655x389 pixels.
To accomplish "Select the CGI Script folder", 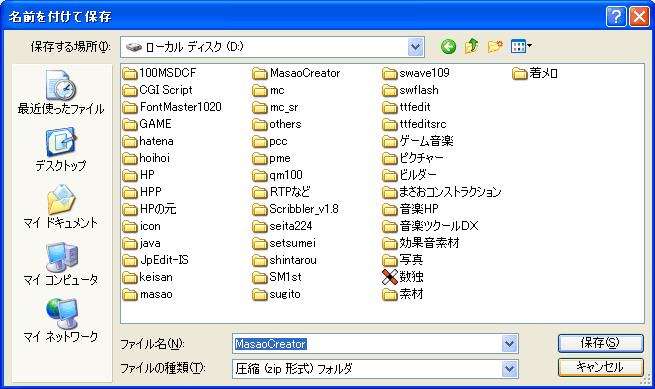I will pos(157,90).
